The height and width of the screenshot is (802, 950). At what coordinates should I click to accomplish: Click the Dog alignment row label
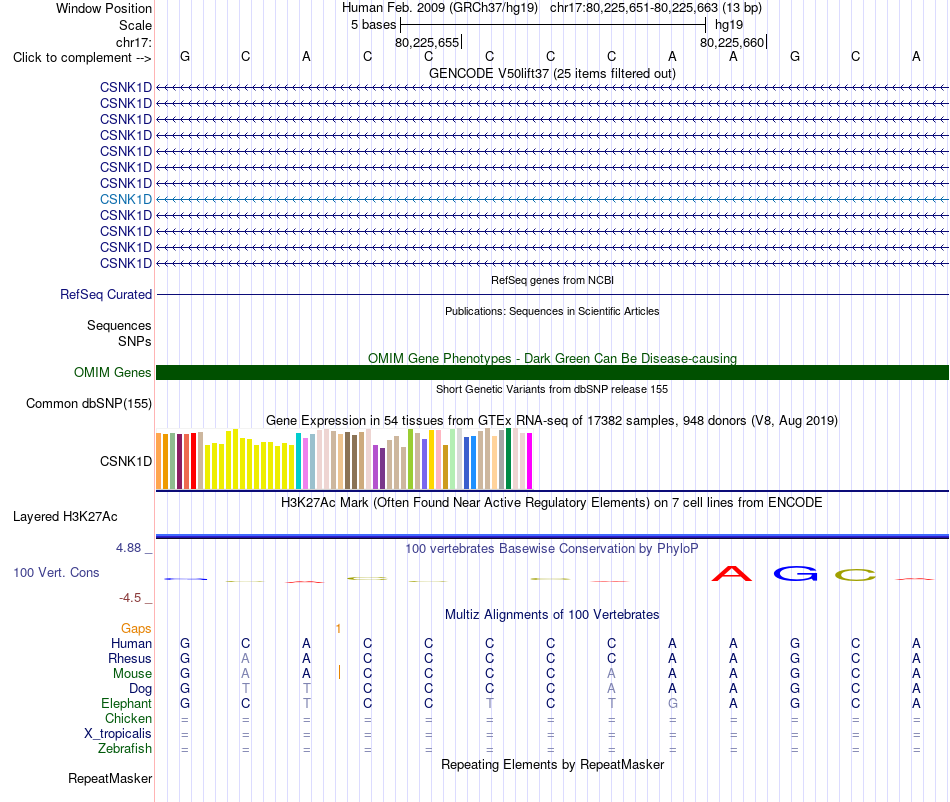point(141,689)
